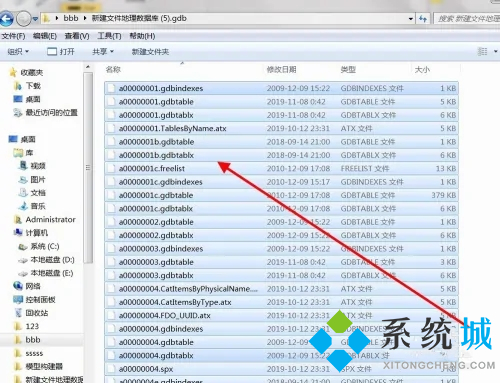
Task: Click the 打开 toolbar button
Action: [61, 52]
